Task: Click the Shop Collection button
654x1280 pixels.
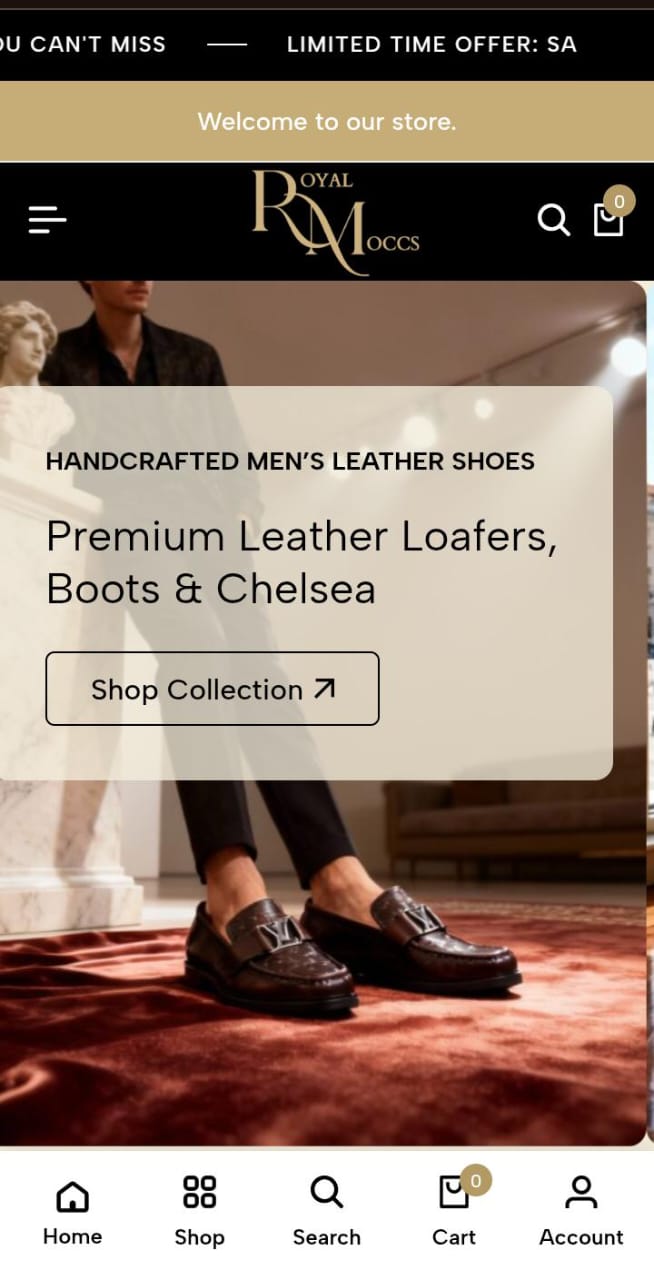Action: (212, 688)
